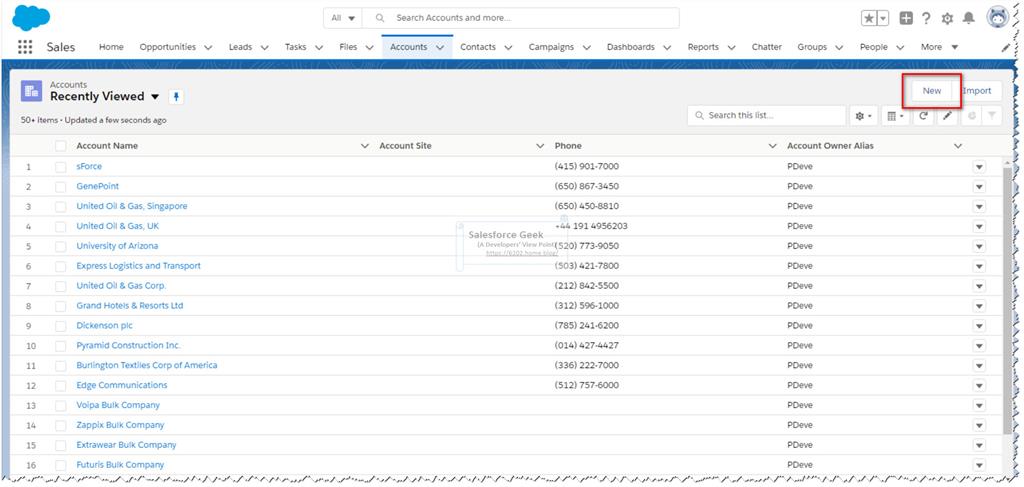
Task: Open the Zappix Bulk Company account
Action: tap(120, 426)
